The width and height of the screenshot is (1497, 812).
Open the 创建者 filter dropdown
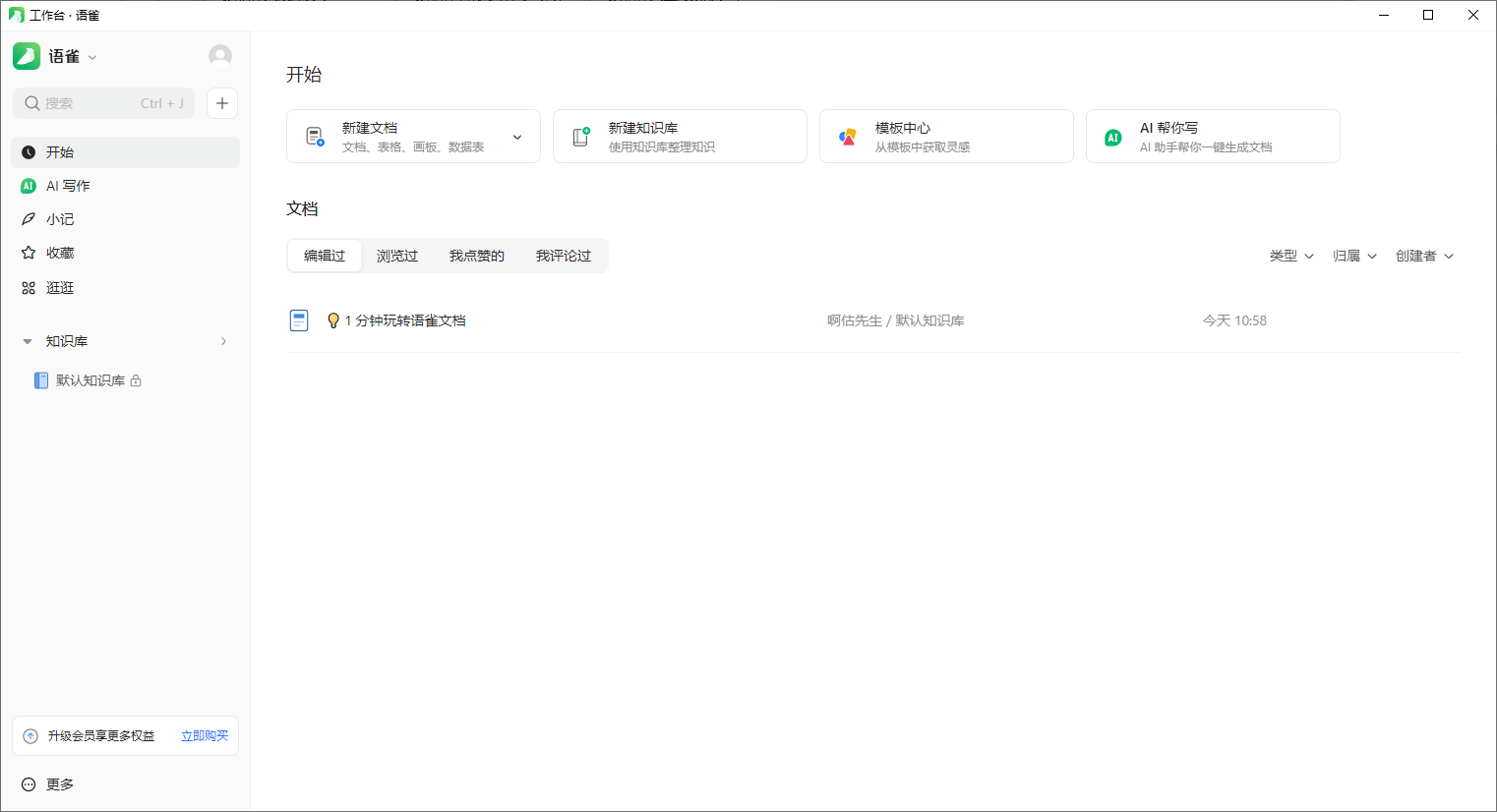click(x=1423, y=256)
